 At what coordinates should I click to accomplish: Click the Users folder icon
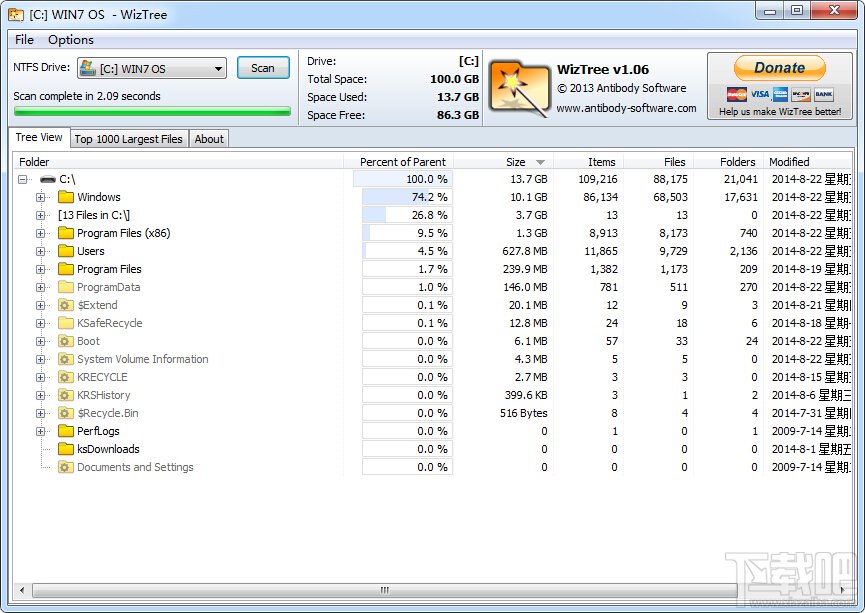[66, 251]
